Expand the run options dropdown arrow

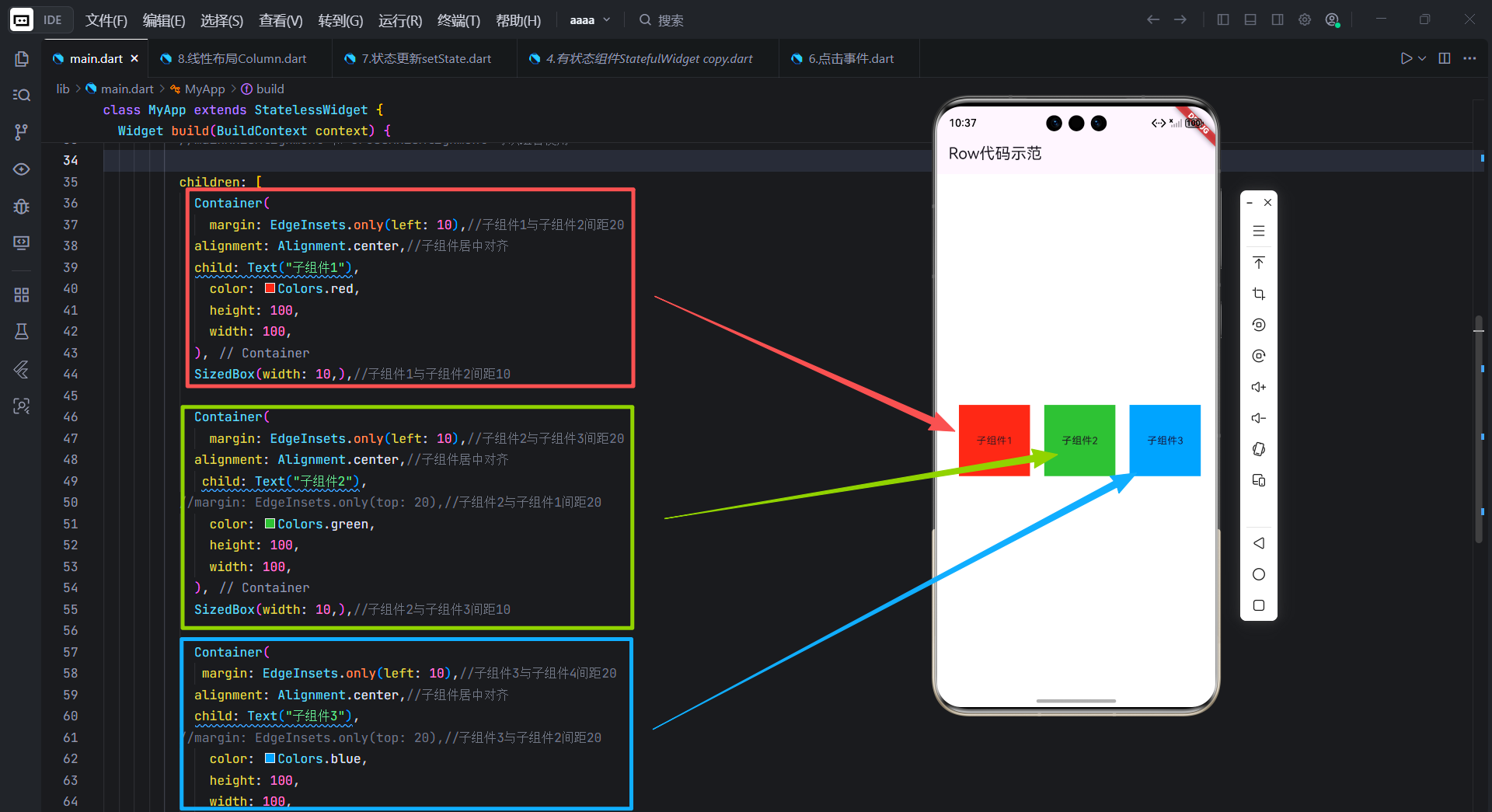click(1422, 58)
